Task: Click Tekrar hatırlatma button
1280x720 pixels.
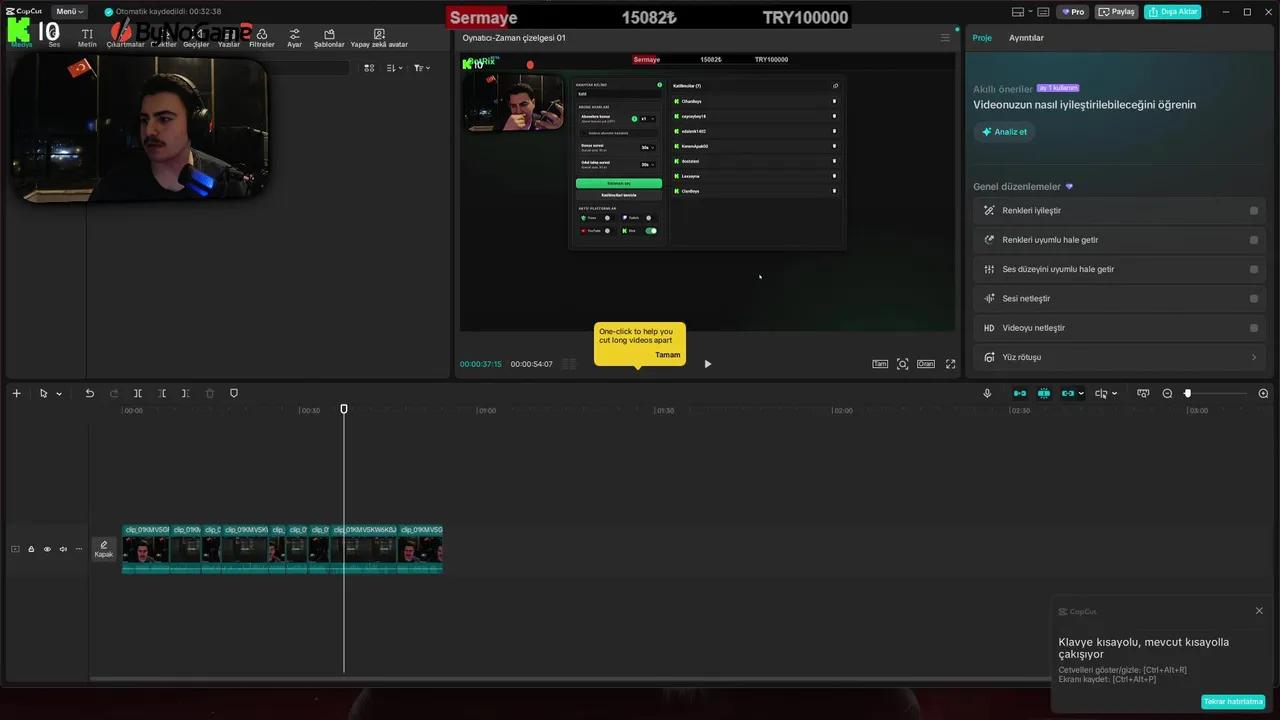Action: [x=1233, y=702]
